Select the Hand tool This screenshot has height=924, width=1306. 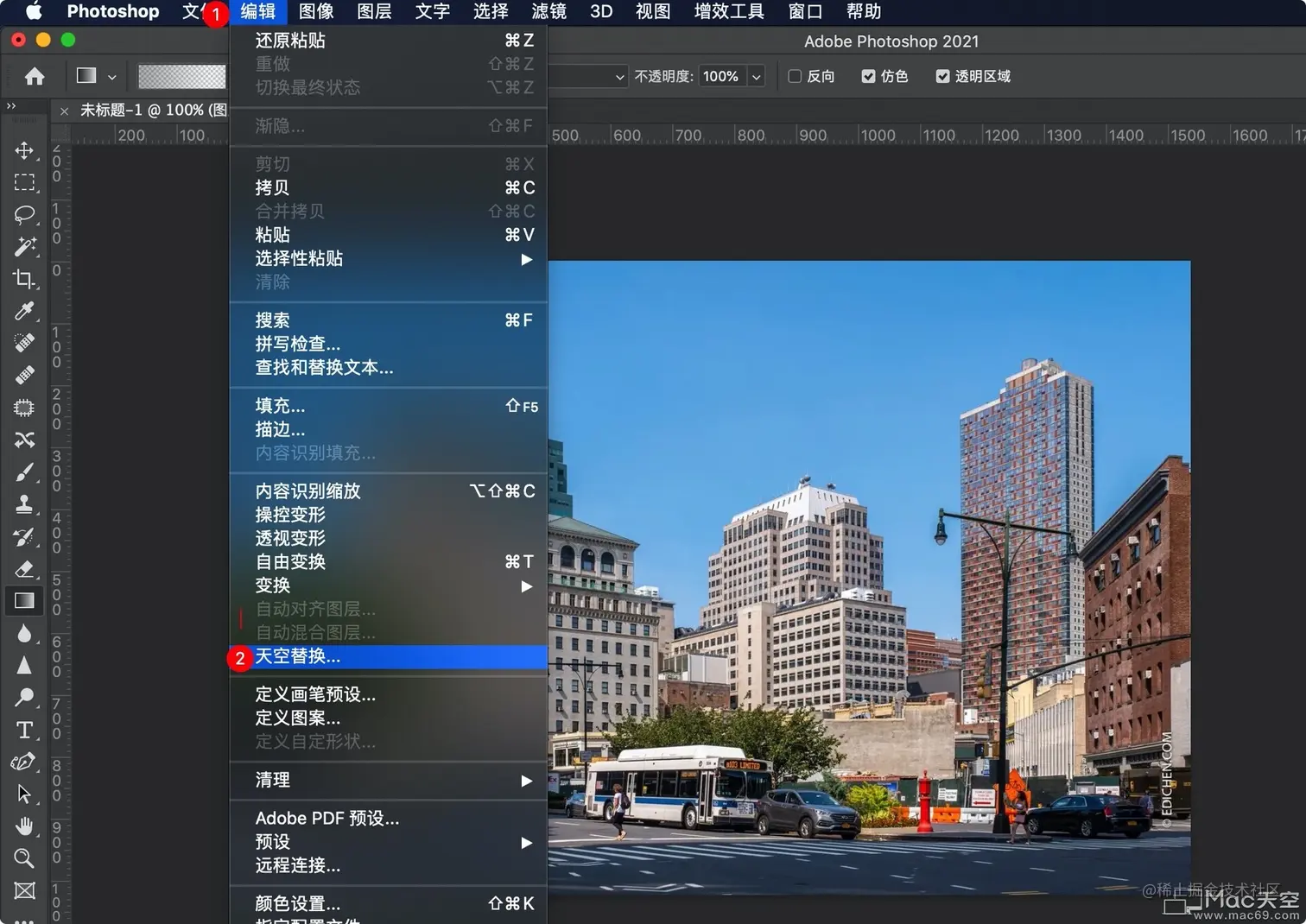pyautogui.click(x=24, y=826)
